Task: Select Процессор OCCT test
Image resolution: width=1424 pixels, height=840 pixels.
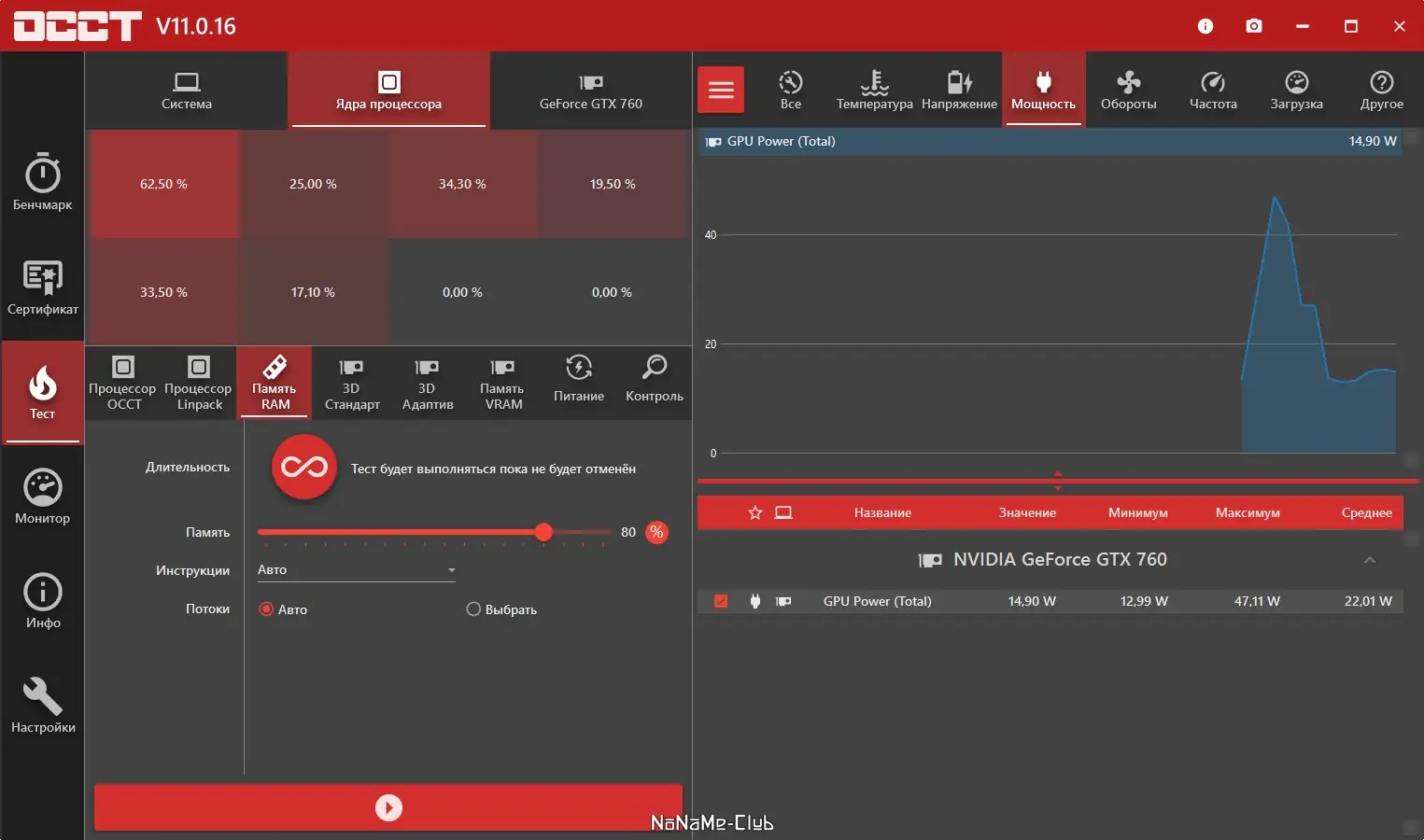Action: click(x=123, y=383)
